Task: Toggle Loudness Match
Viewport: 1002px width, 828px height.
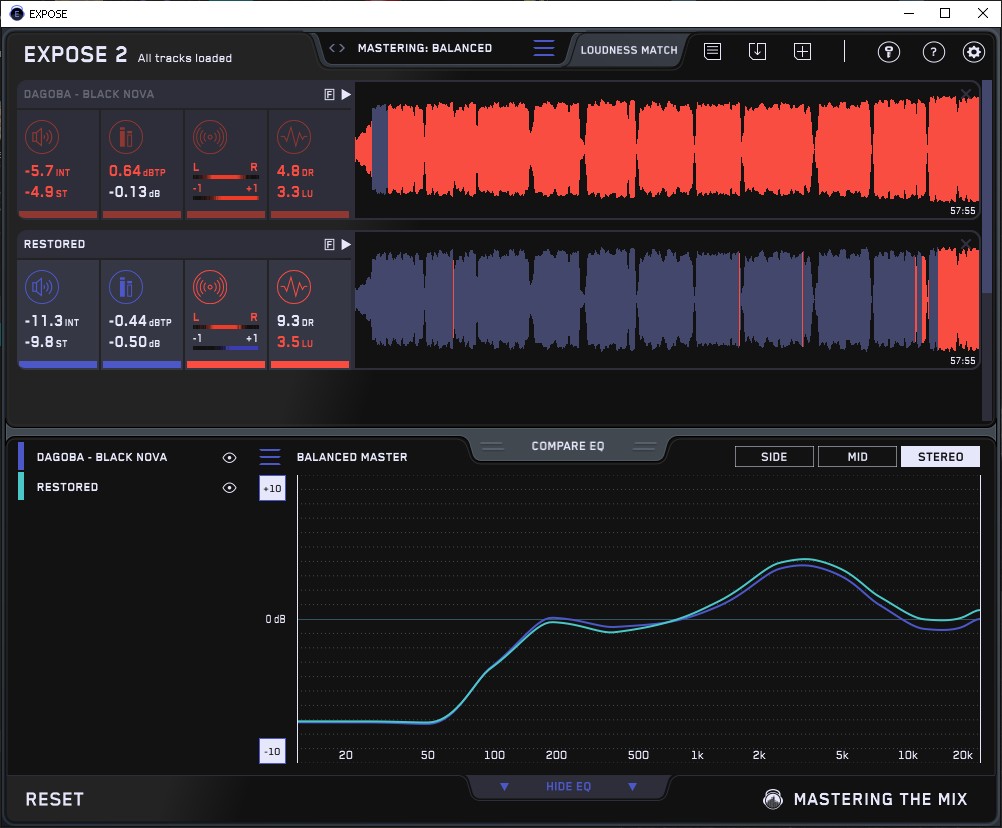Action: [x=629, y=50]
